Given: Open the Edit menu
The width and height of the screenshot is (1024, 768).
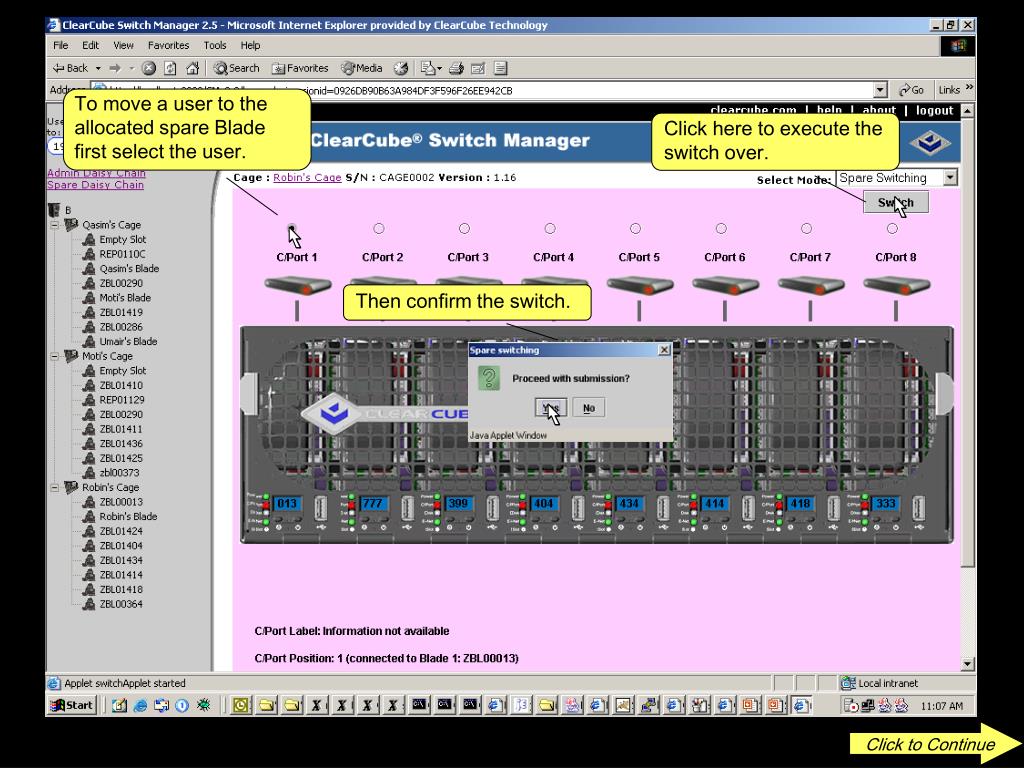Looking at the screenshot, I should coord(90,45).
